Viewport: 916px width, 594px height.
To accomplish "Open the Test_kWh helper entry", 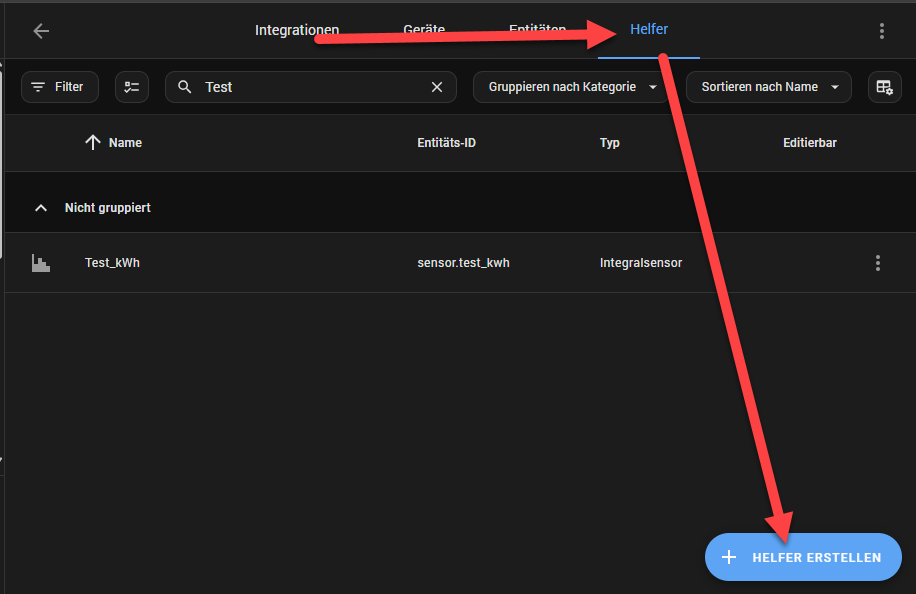I will [x=112, y=263].
